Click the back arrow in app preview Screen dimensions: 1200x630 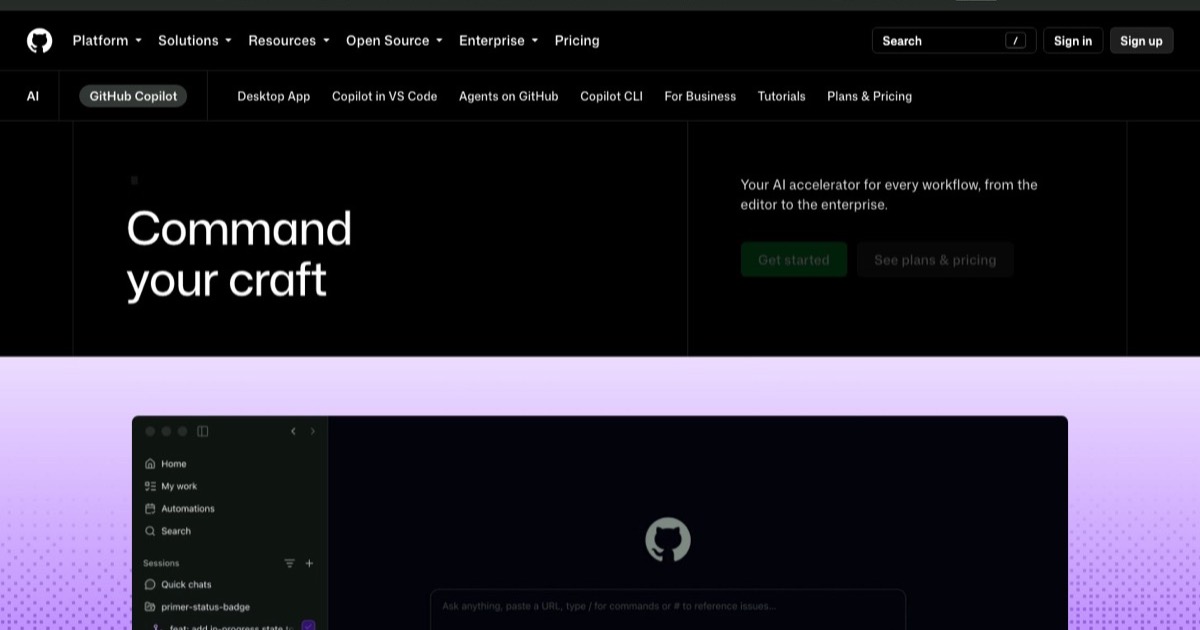click(293, 431)
